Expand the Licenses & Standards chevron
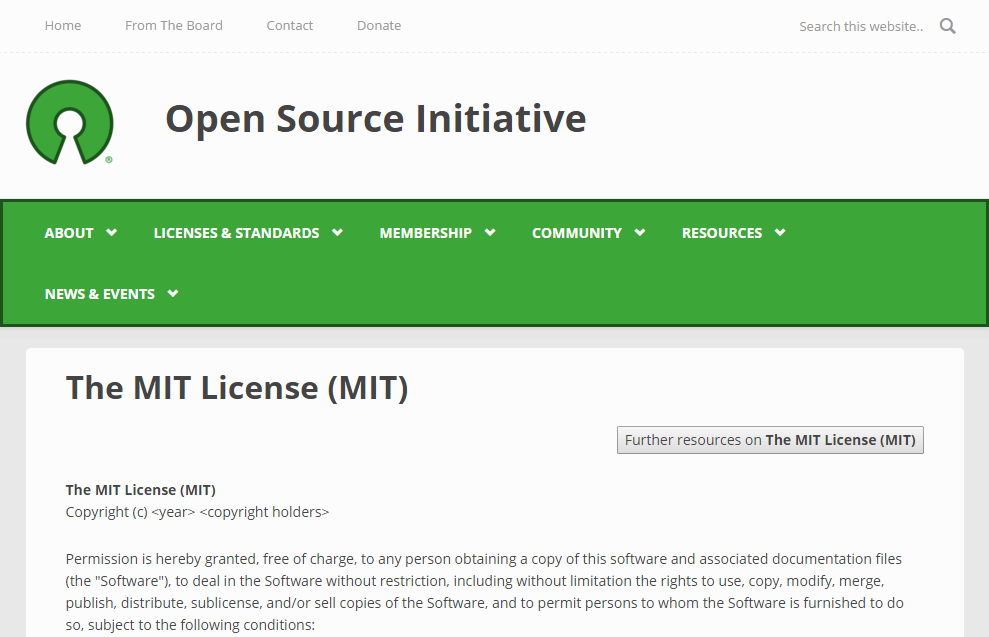The height and width of the screenshot is (637, 989). [337, 232]
